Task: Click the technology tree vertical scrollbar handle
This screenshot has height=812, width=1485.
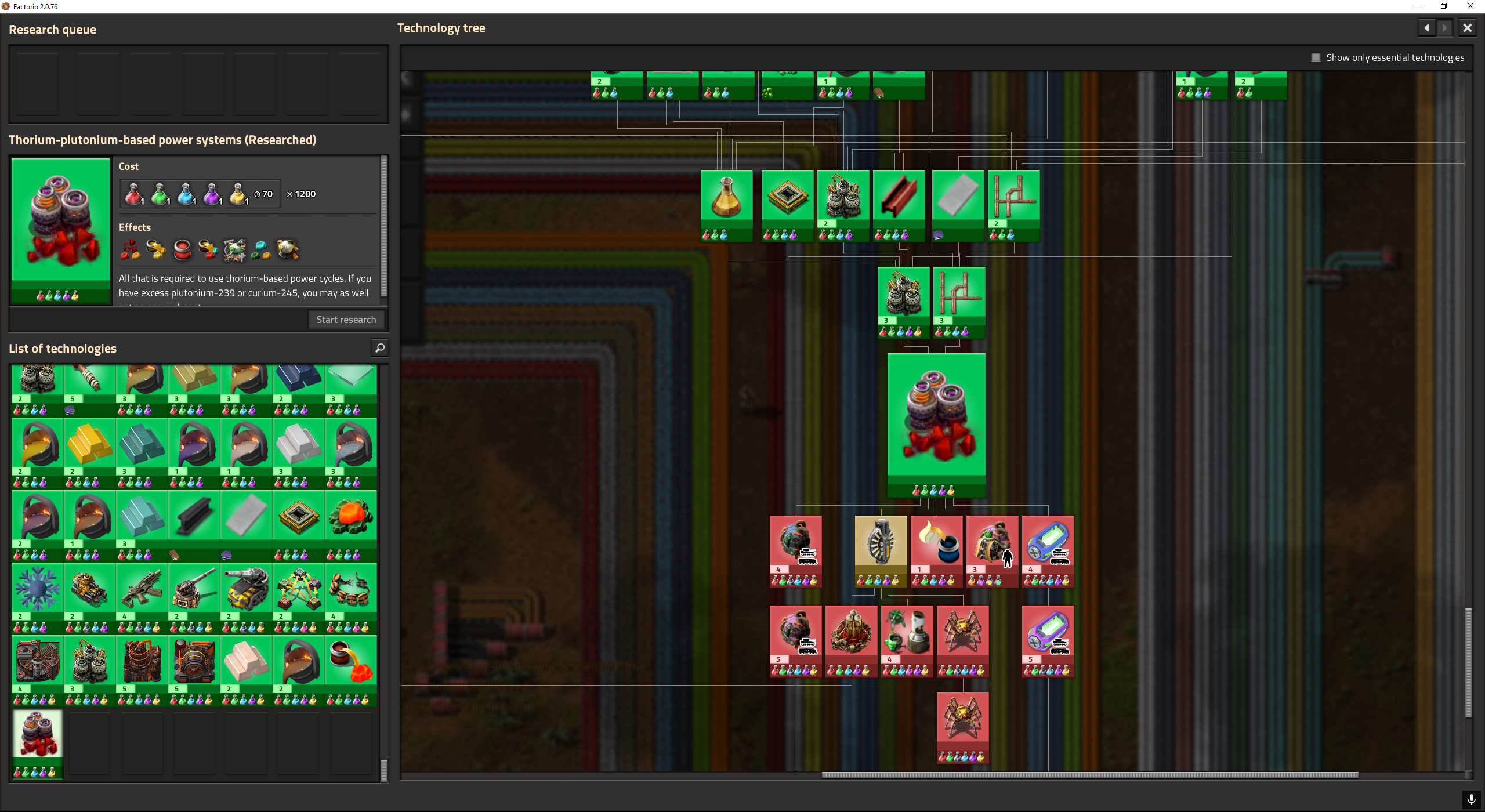Action: point(1468,662)
